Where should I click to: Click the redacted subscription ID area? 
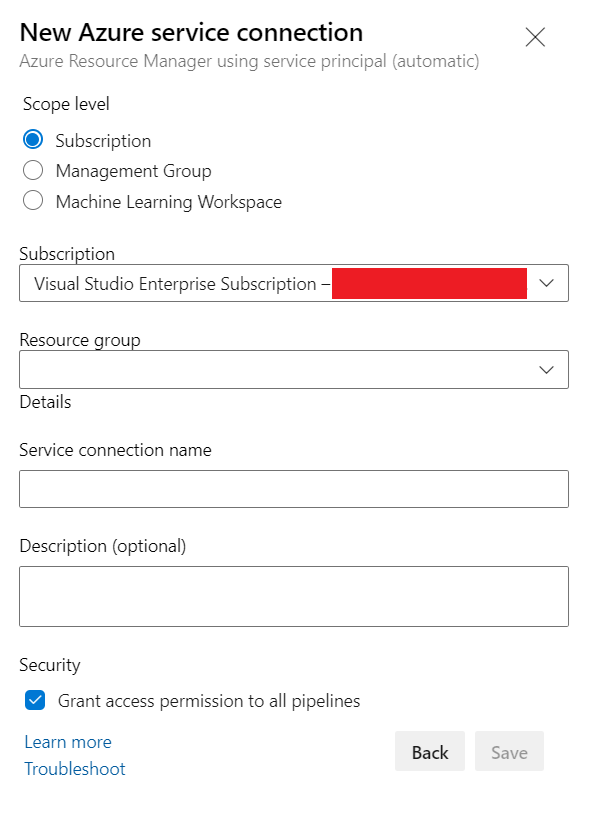tap(429, 283)
